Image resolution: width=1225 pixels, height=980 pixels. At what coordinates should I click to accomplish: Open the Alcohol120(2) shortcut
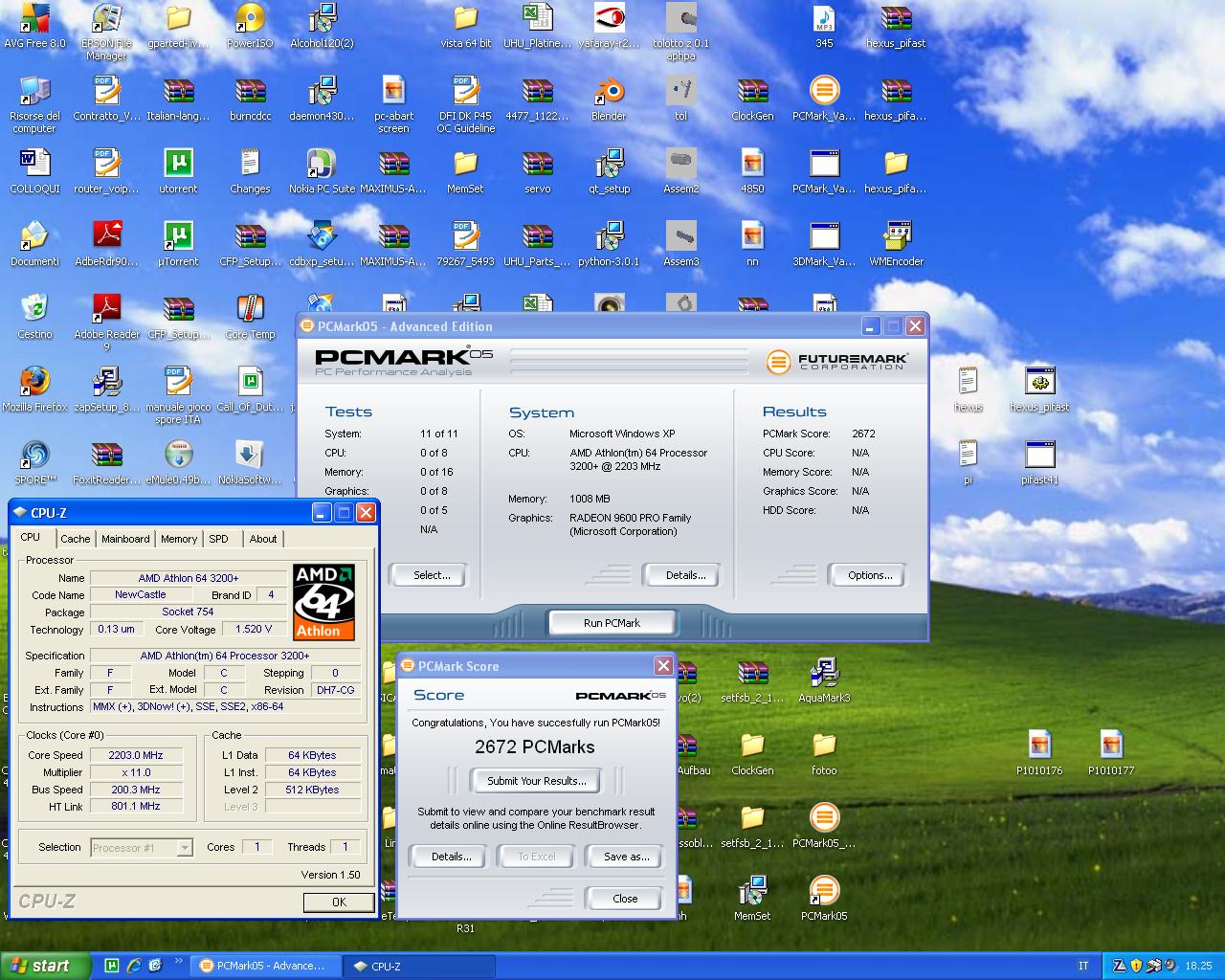click(322, 26)
